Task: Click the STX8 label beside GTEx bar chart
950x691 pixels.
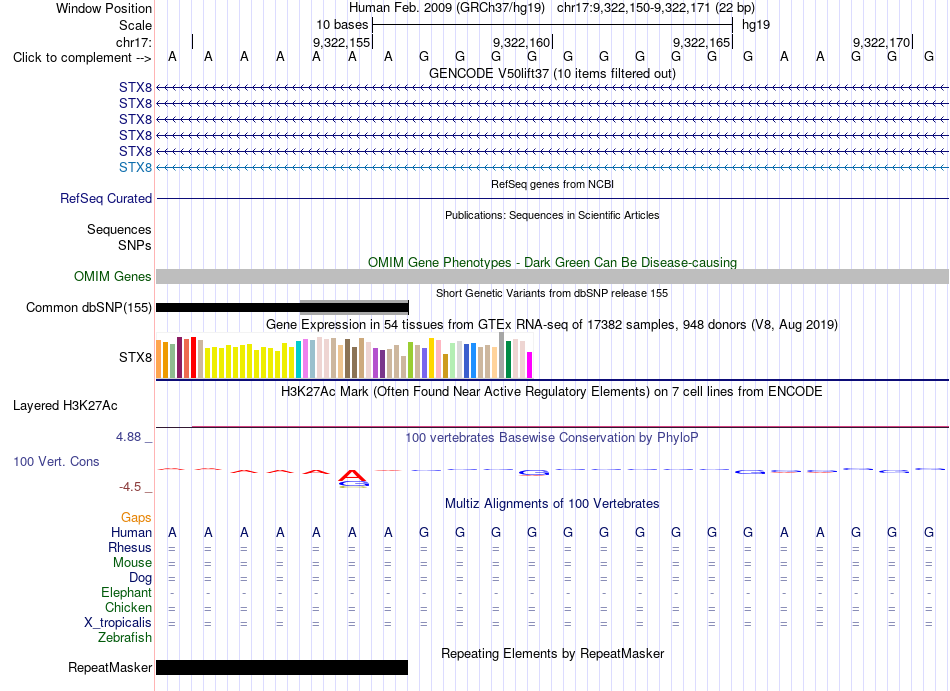Action: 135,357
